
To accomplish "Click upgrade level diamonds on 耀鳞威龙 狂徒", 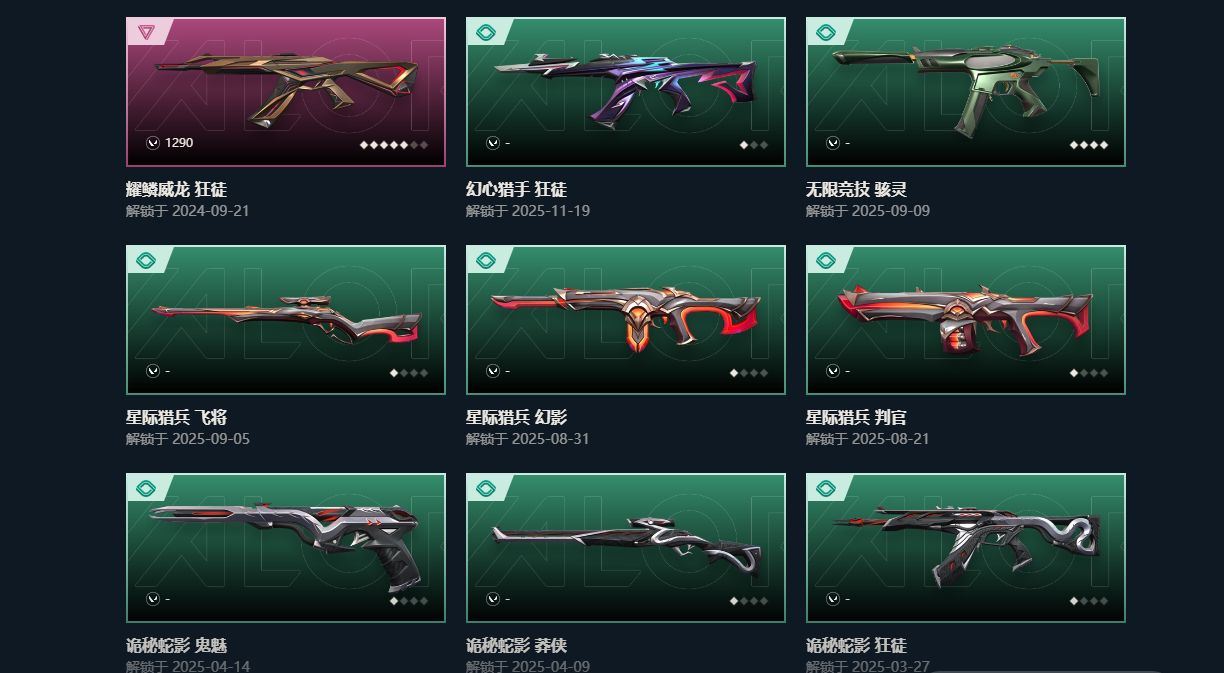I will coord(394,144).
